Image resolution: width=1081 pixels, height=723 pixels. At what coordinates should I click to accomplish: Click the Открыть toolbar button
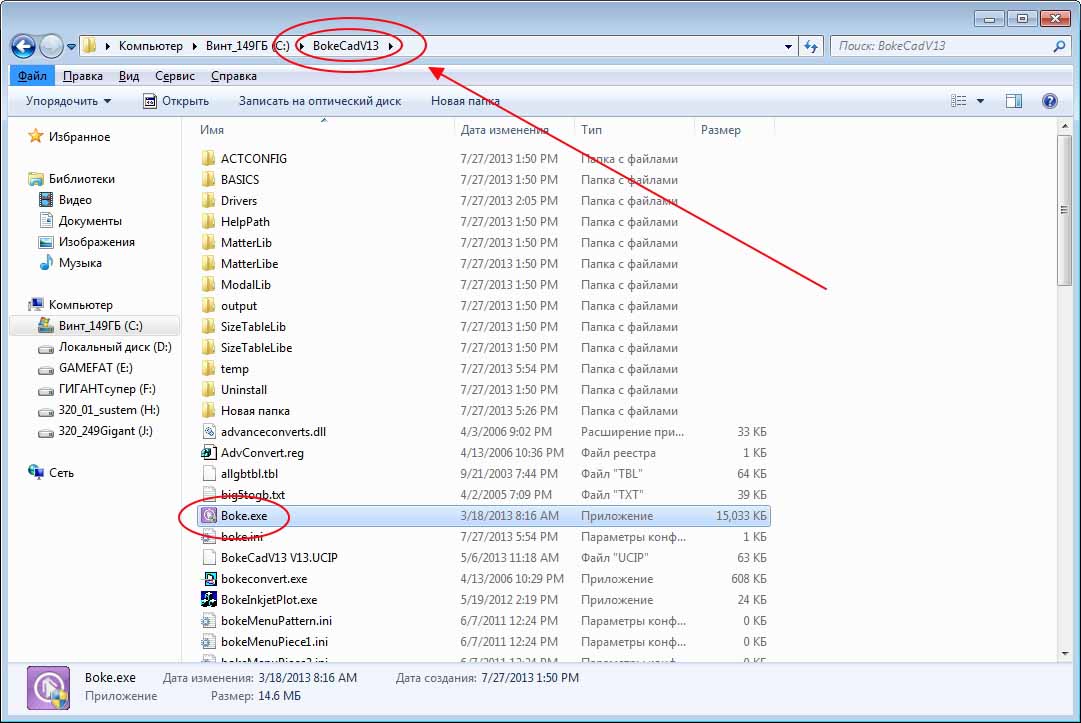coord(176,101)
